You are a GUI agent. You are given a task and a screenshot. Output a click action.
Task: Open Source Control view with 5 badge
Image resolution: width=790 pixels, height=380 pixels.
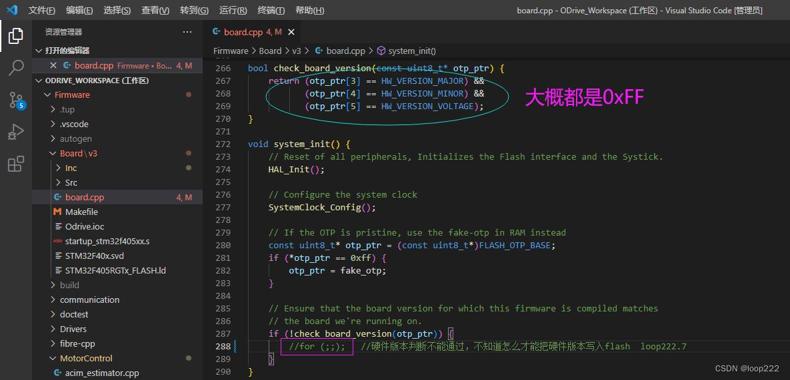tap(16, 100)
